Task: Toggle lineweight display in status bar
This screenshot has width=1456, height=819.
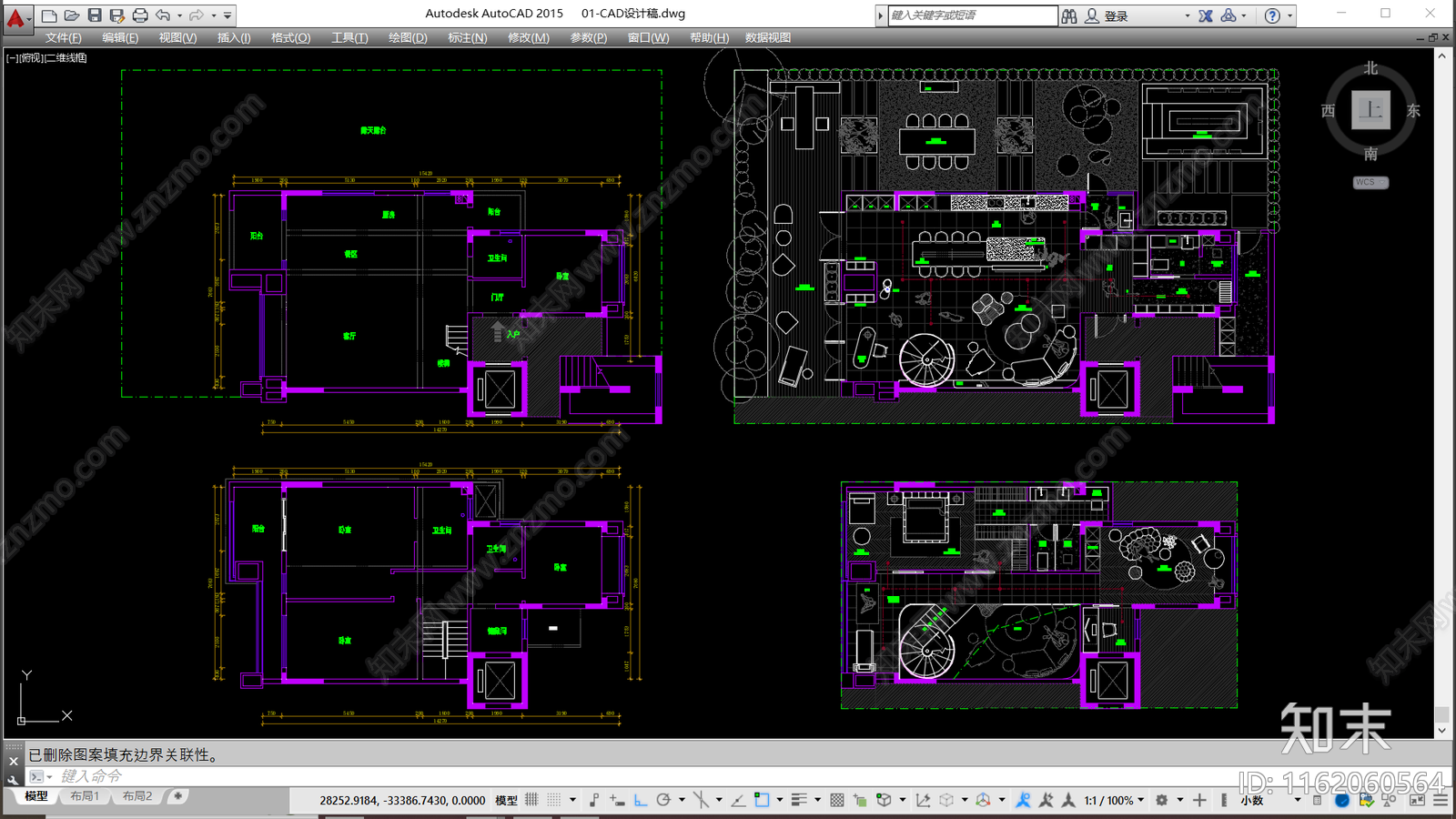Action: tap(799, 800)
